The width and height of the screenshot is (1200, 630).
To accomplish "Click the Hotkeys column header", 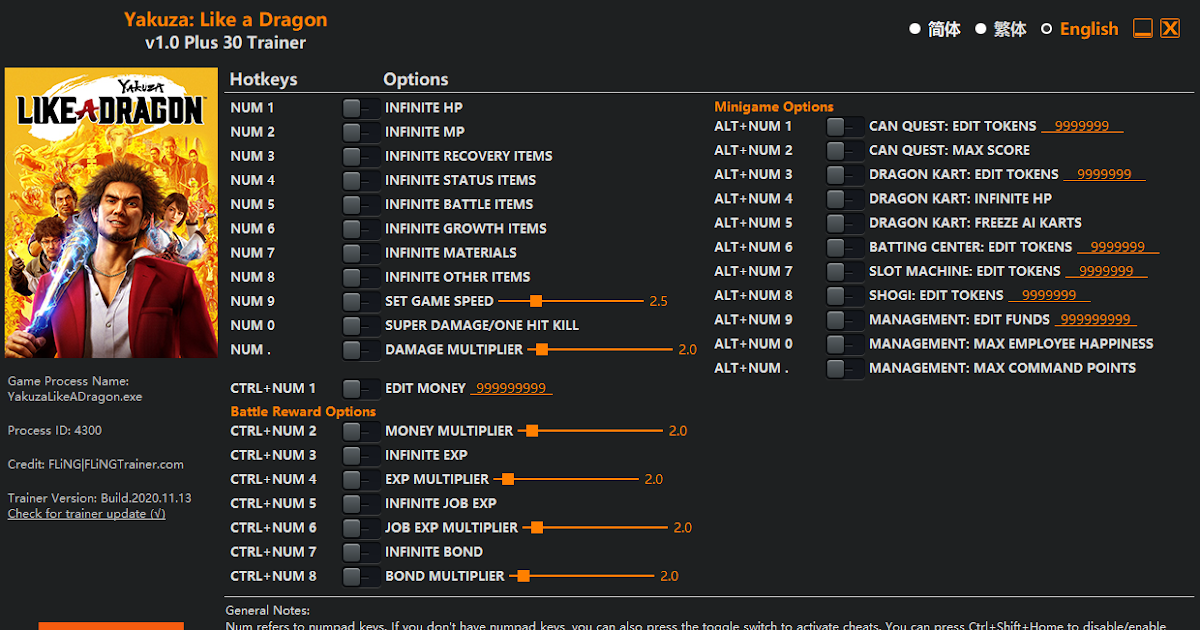I will (263, 79).
